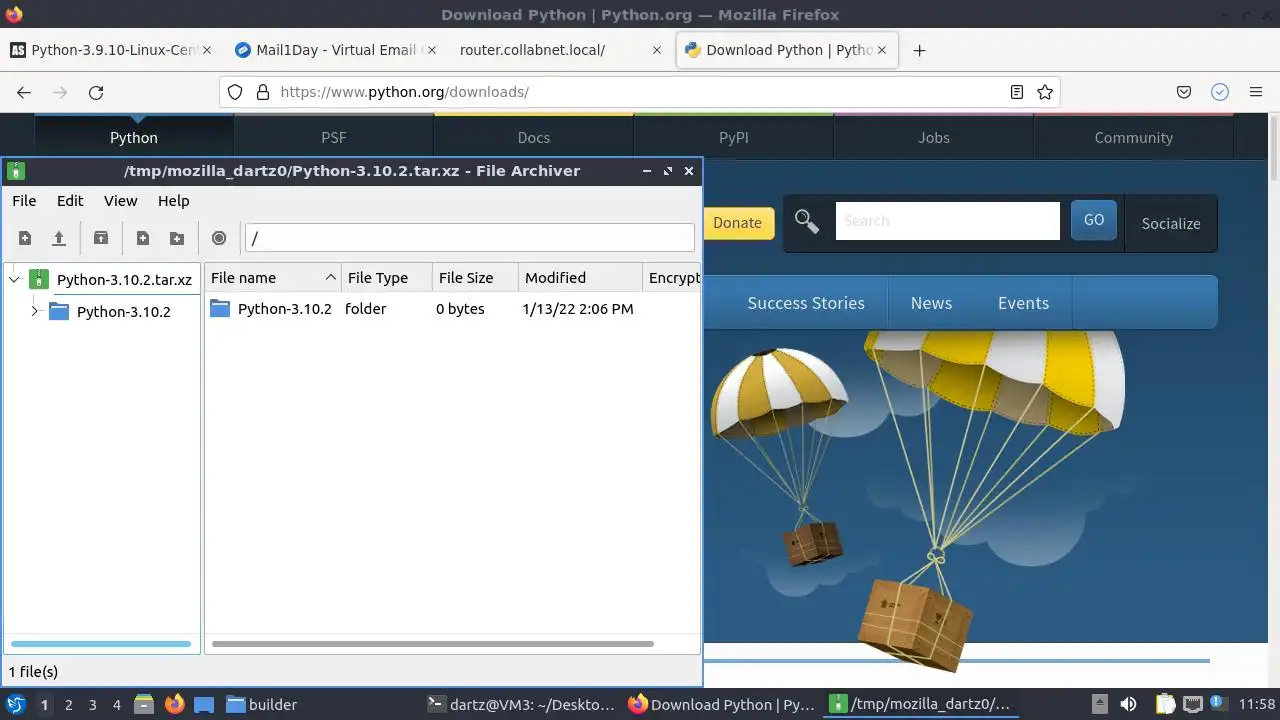Viewport: 1280px width, 720px height.
Task: Click the upward-arrow Open archive toolbar icon
Action: (x=59, y=238)
